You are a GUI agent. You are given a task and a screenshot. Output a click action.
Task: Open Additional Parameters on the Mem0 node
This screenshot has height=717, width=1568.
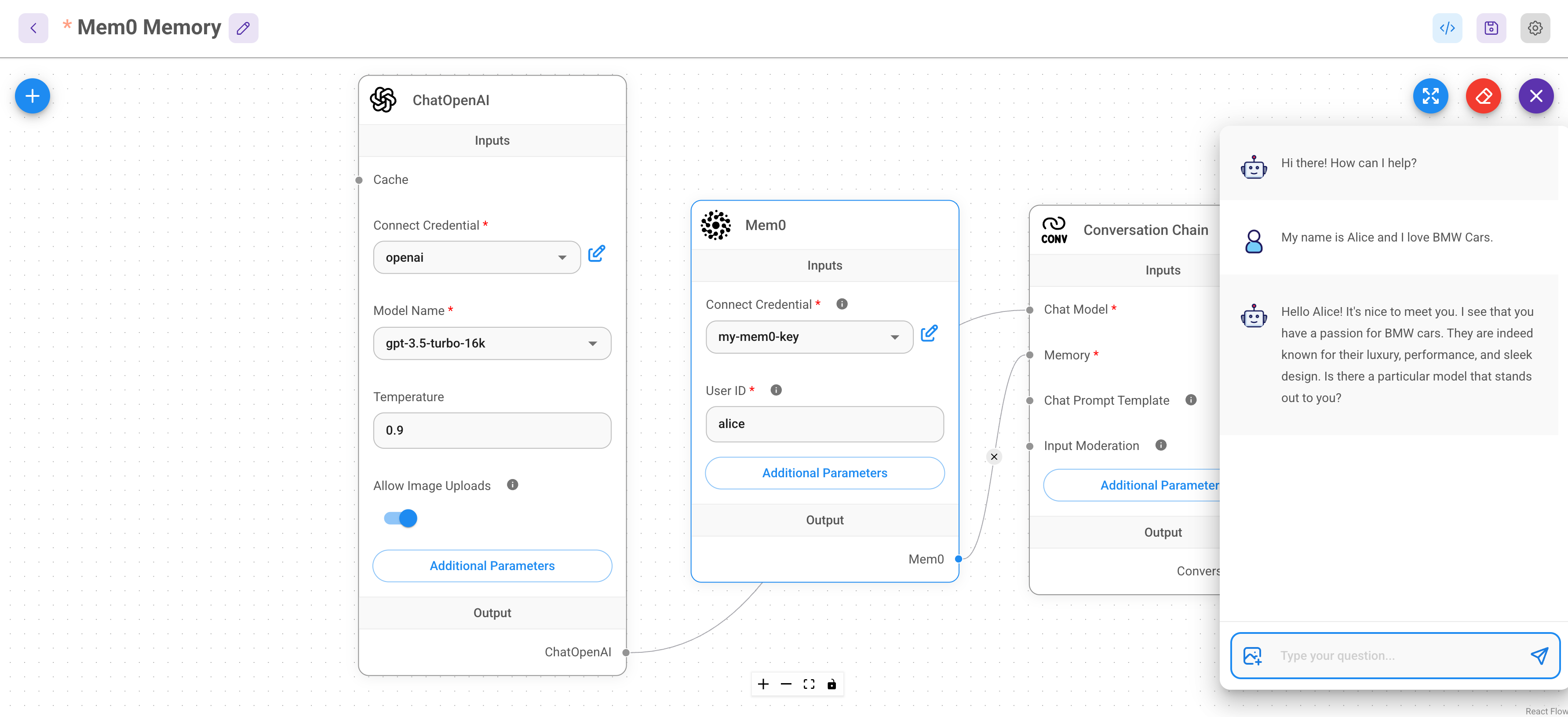pos(824,473)
